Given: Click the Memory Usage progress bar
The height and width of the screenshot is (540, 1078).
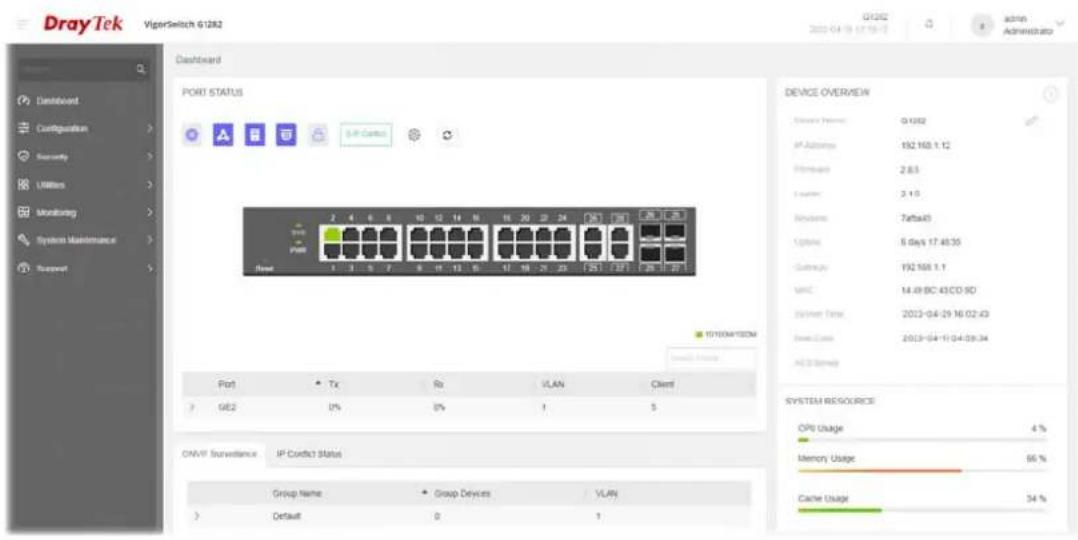Looking at the screenshot, I should tap(921, 471).
